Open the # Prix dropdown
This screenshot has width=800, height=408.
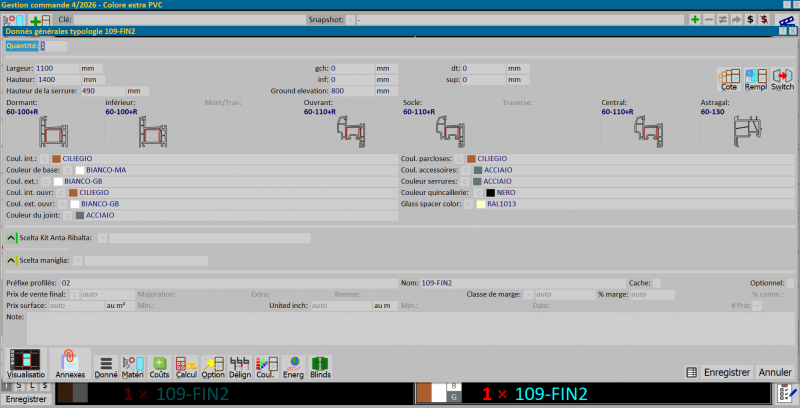[757, 306]
